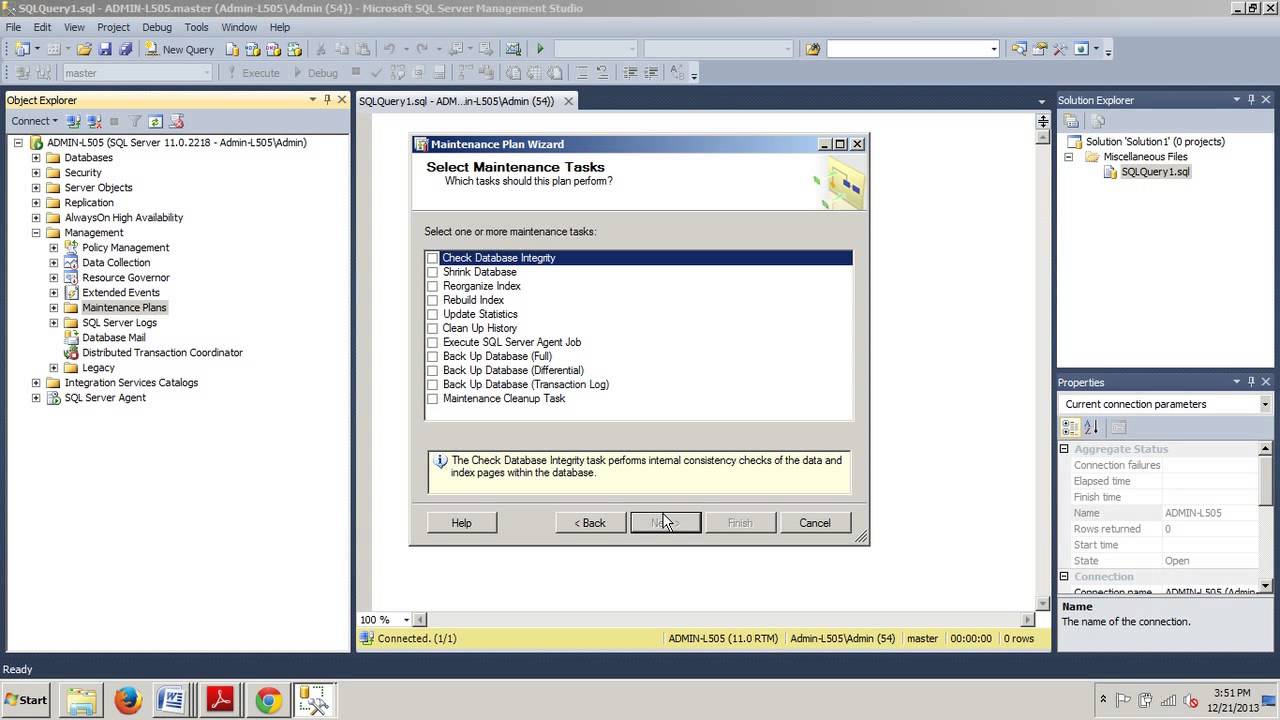This screenshot has width=1280, height=720.
Task: Click the Policy Management node icon
Action: pyautogui.click(x=71, y=248)
